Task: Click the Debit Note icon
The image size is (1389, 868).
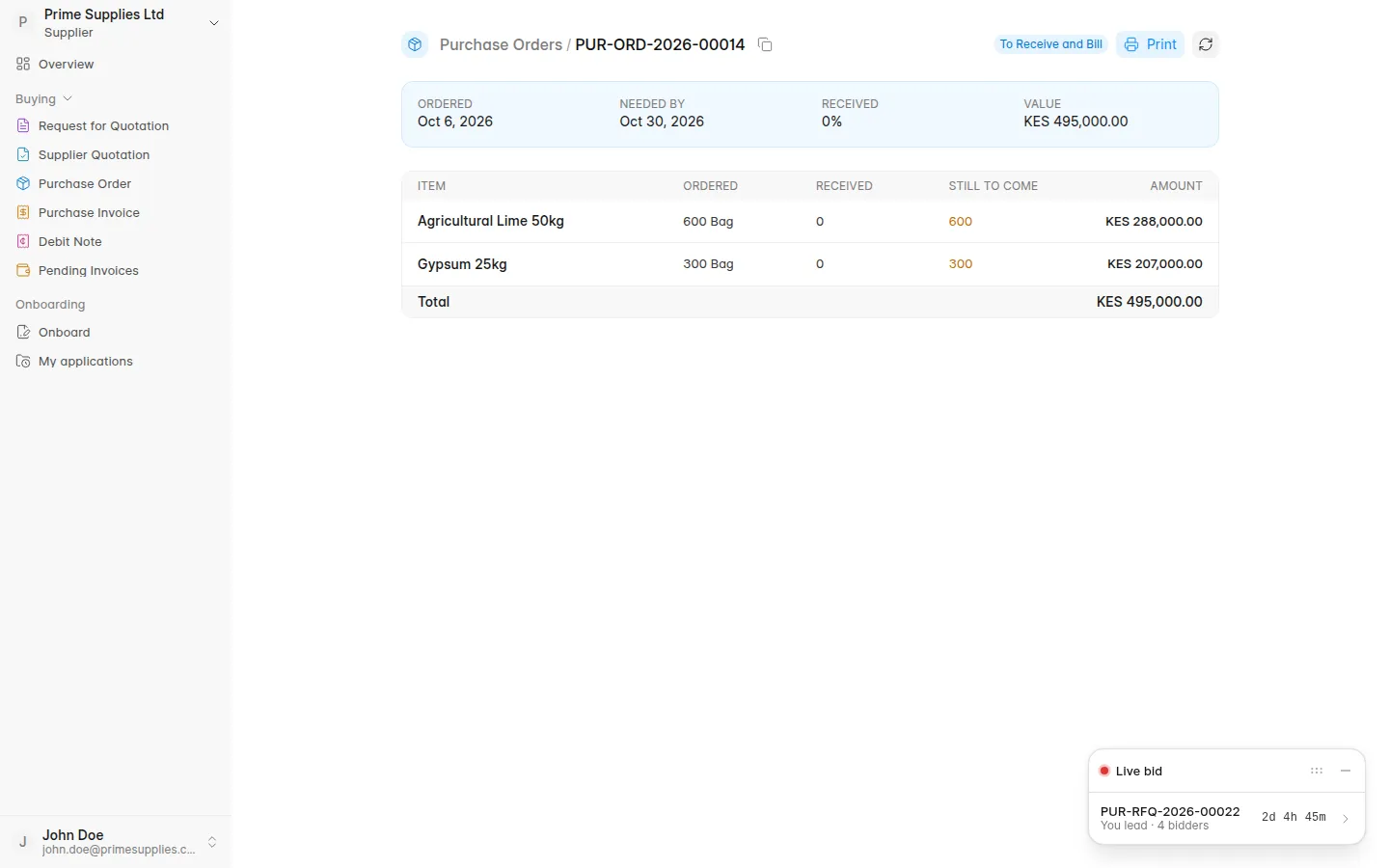Action: 23,241
